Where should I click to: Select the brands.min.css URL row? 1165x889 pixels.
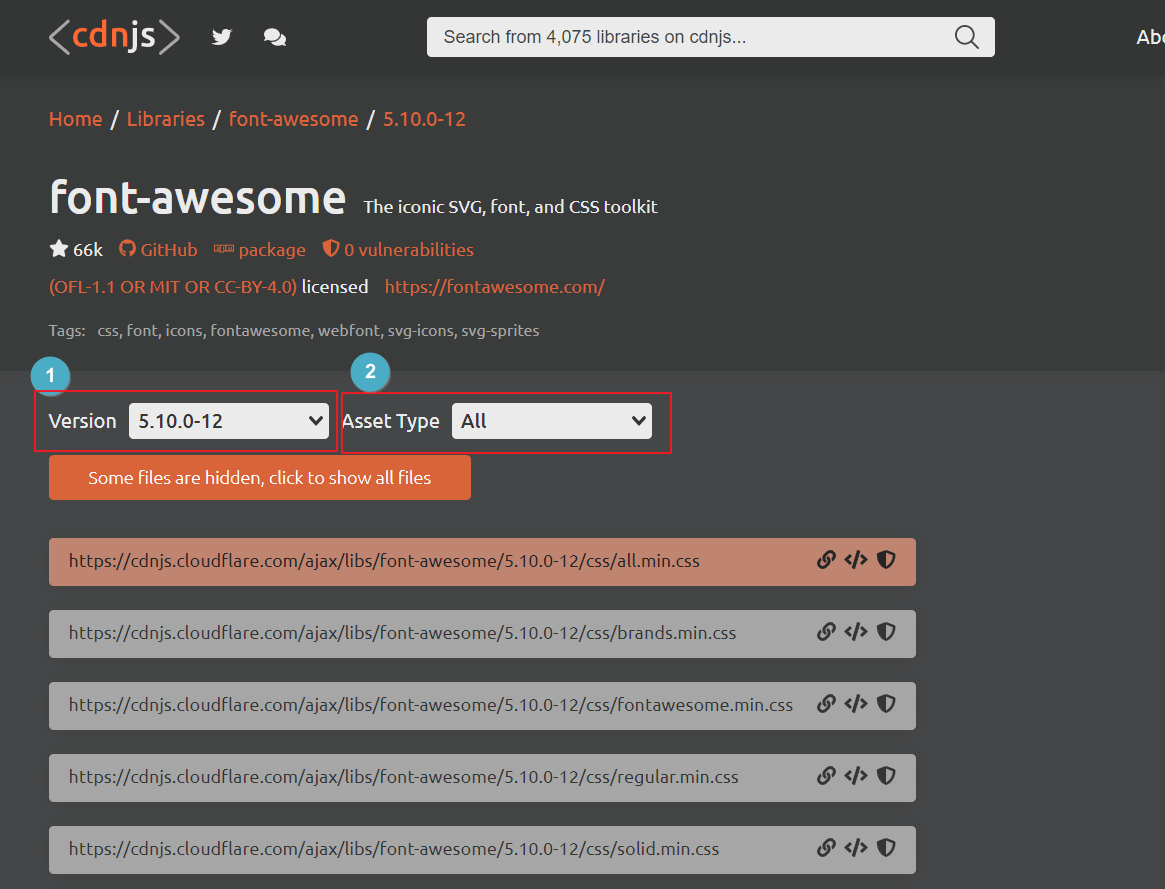pos(482,634)
